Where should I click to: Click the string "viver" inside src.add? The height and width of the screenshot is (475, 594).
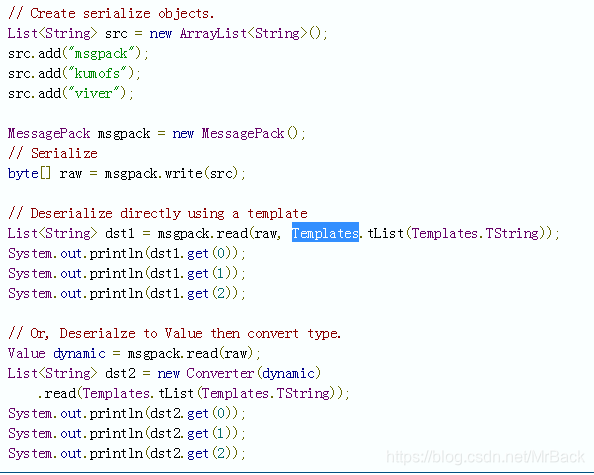tap(94, 93)
